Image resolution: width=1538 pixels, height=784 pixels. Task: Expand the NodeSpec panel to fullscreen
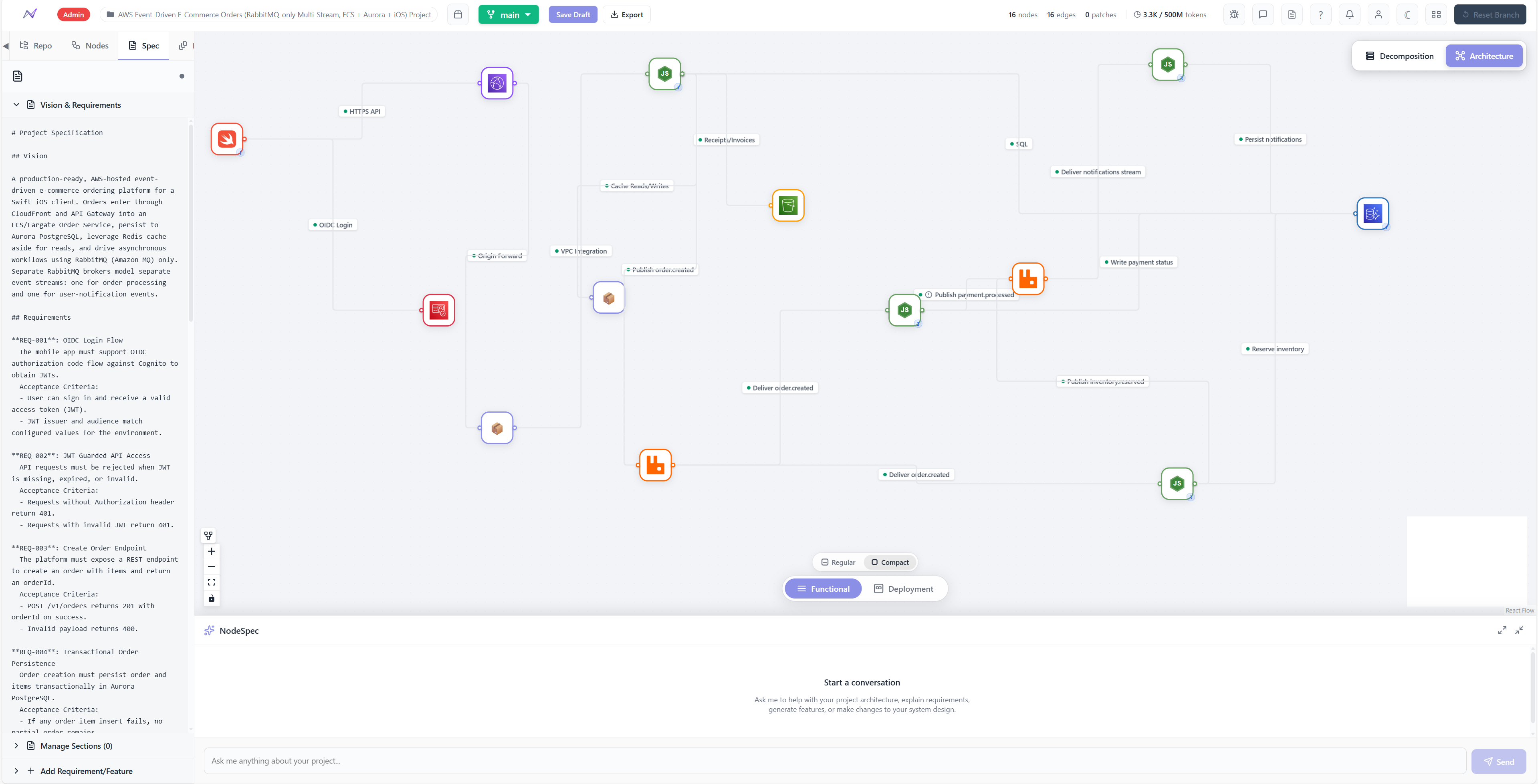1503,631
